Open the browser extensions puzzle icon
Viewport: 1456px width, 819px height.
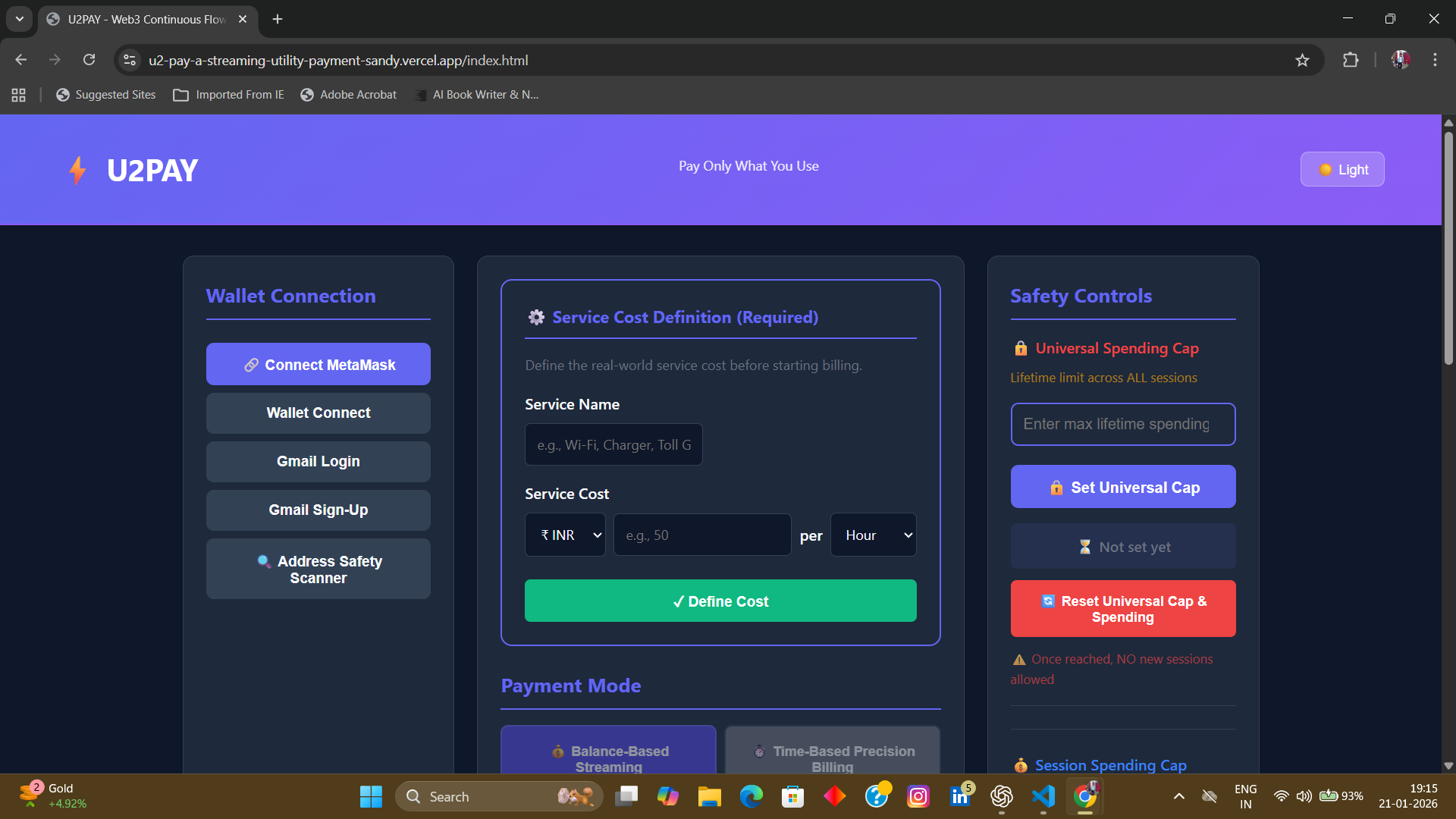[x=1351, y=61]
